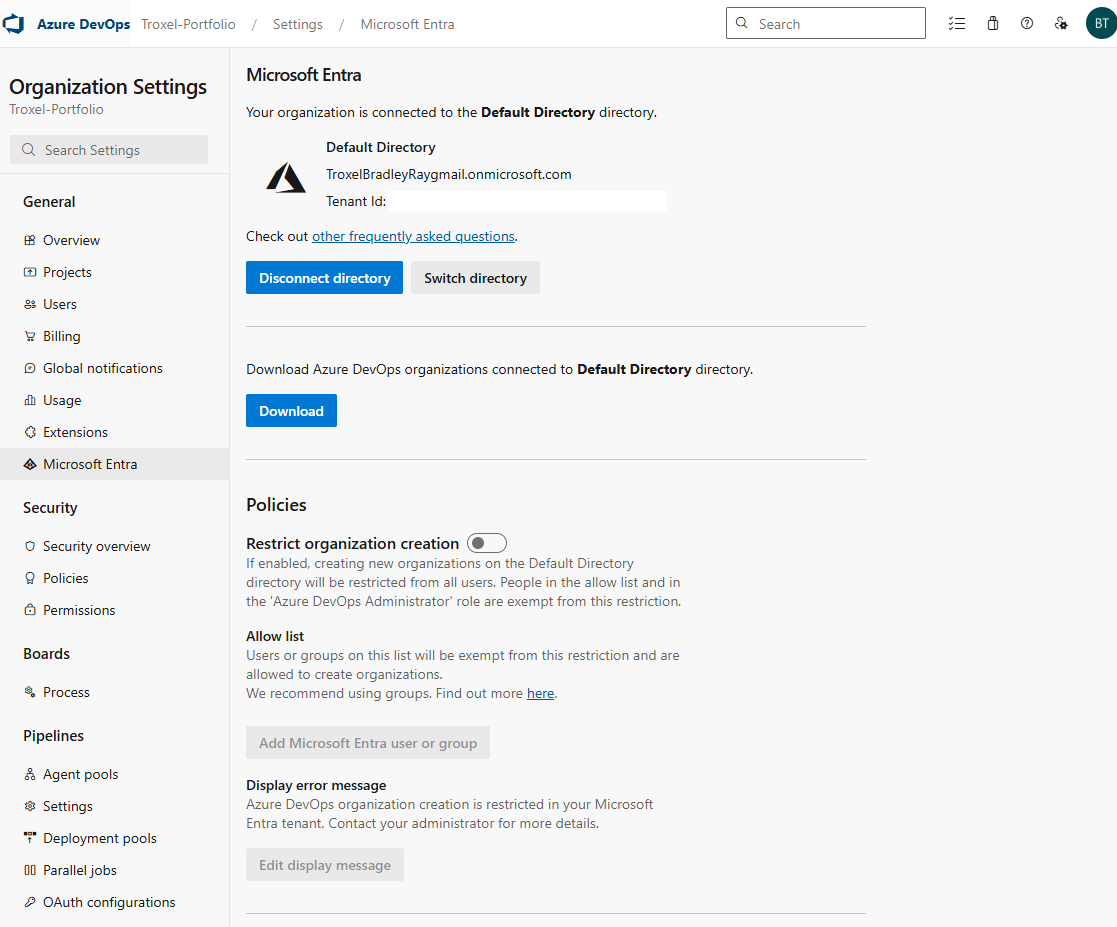Screen dimensions: 1117x927
Task: Open the Help question mark icon
Action: (x=1027, y=24)
